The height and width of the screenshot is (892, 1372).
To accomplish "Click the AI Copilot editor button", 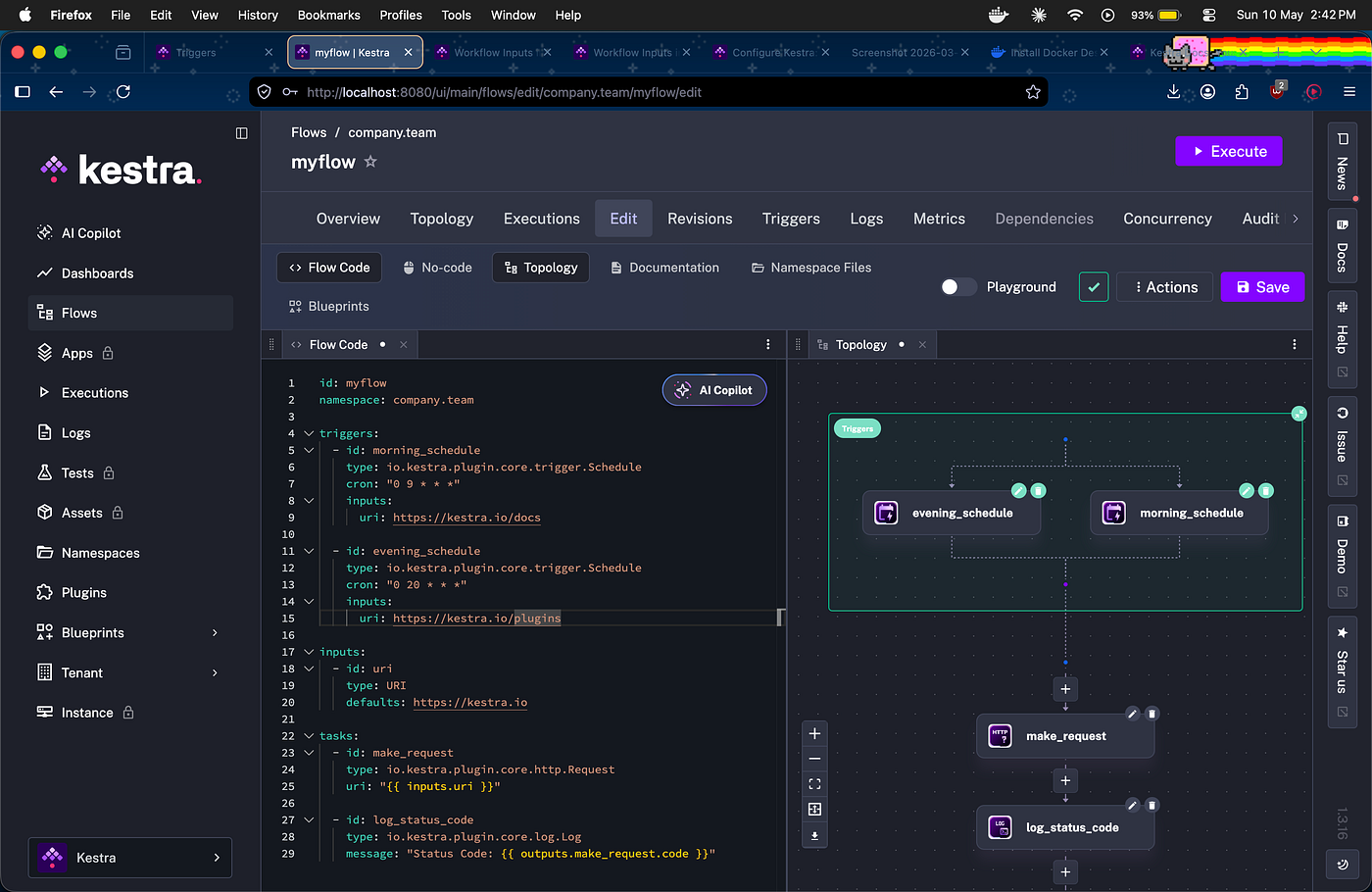I will [x=714, y=390].
